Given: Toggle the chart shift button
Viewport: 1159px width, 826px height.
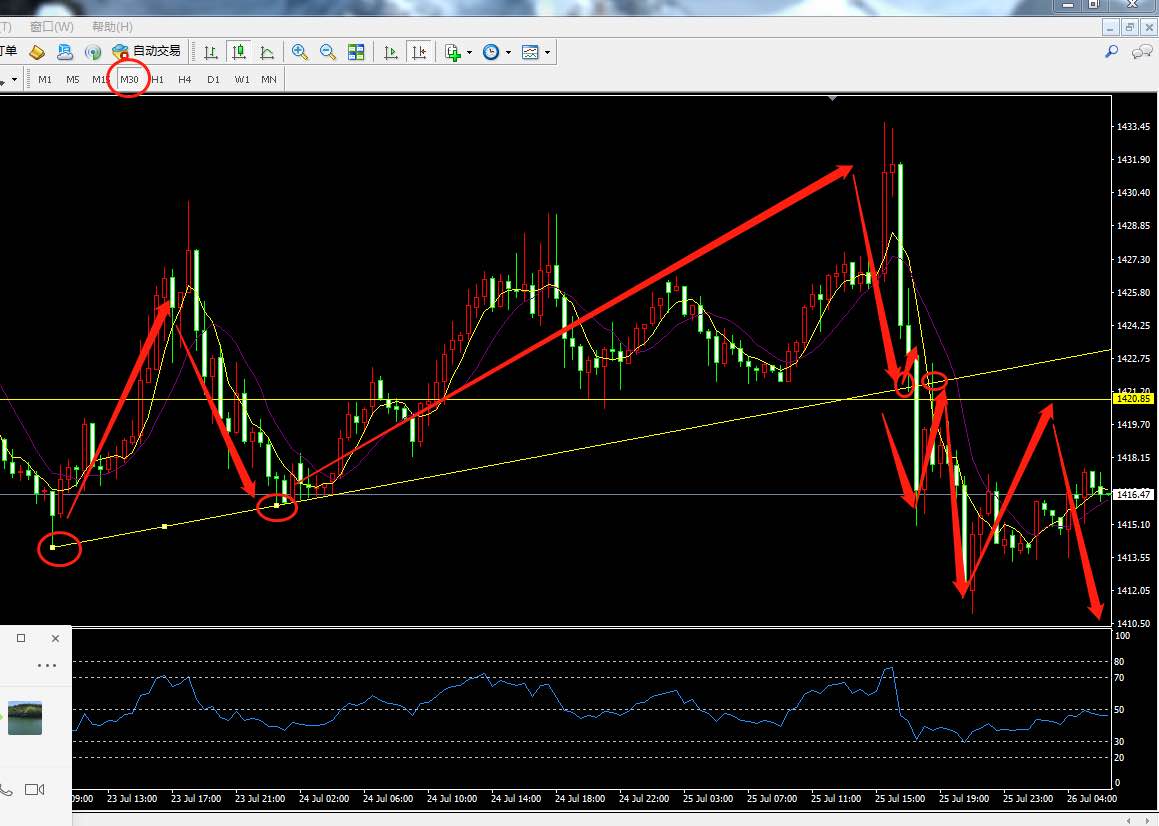Looking at the screenshot, I should (x=419, y=52).
